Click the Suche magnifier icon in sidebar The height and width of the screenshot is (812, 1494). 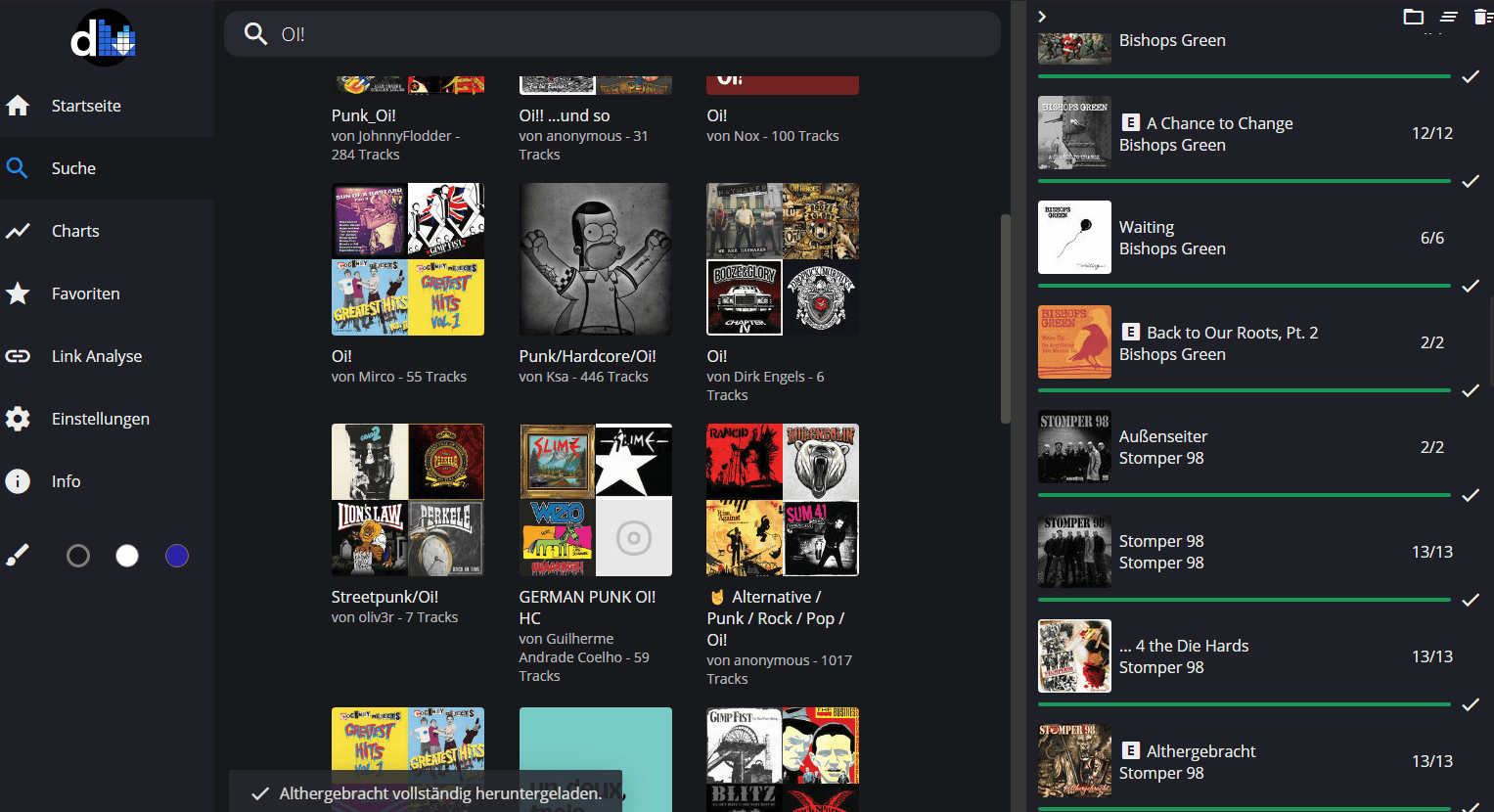[x=18, y=168]
